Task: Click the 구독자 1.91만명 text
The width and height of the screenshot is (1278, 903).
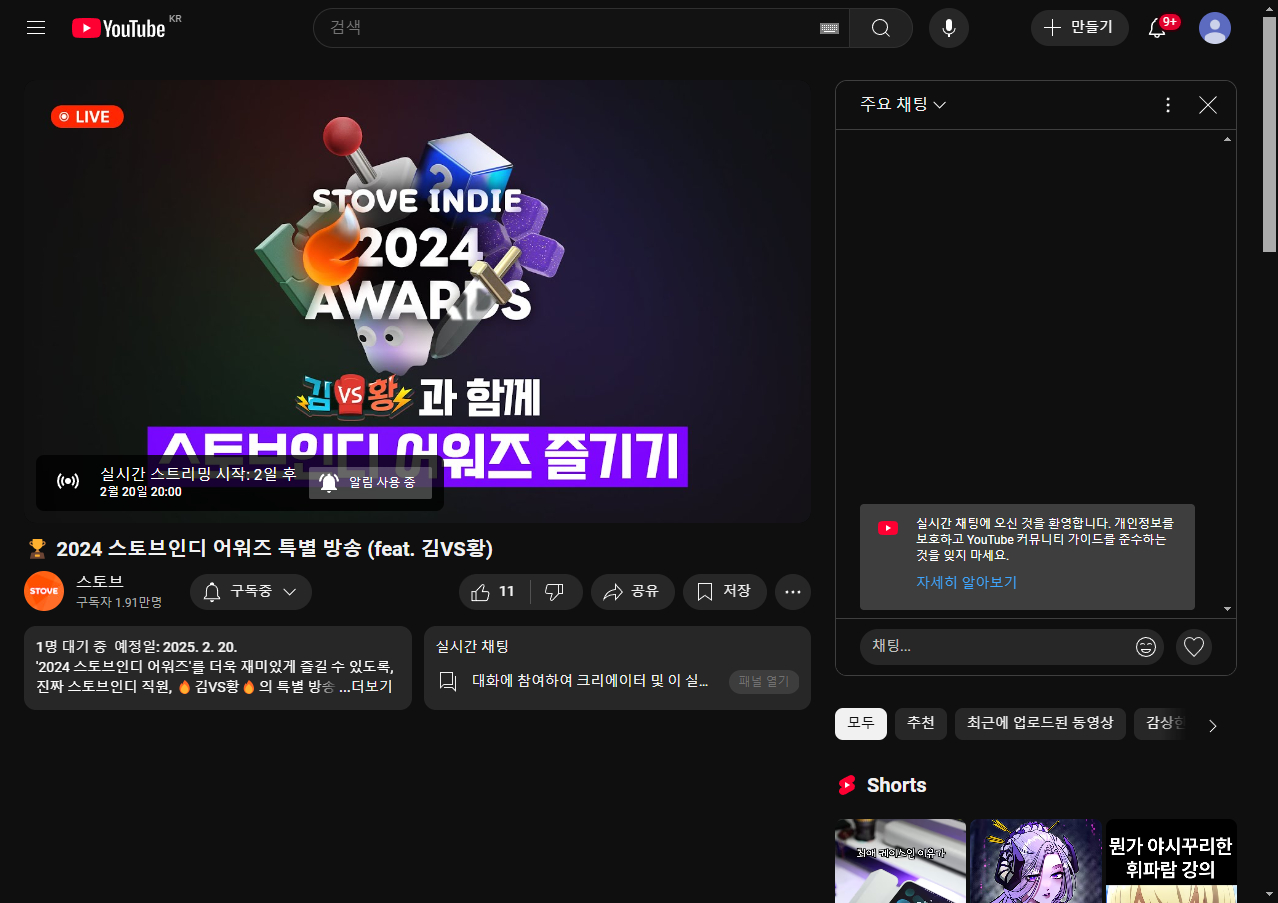Action: [x=119, y=602]
